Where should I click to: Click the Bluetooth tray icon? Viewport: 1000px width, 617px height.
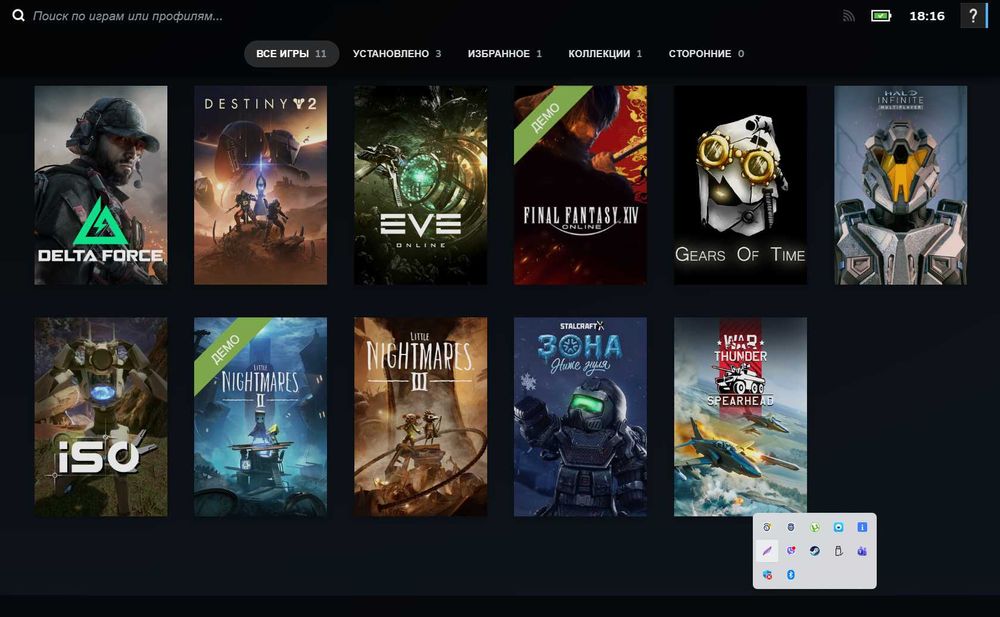click(x=791, y=575)
